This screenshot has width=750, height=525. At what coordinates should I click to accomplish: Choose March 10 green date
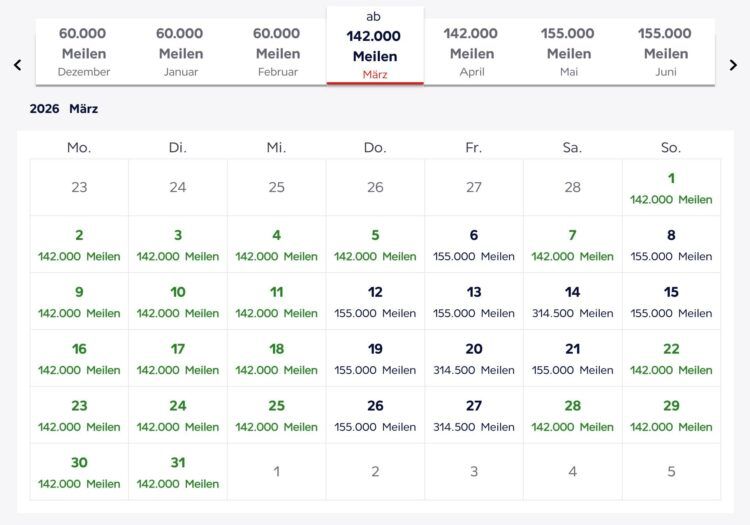tap(178, 302)
